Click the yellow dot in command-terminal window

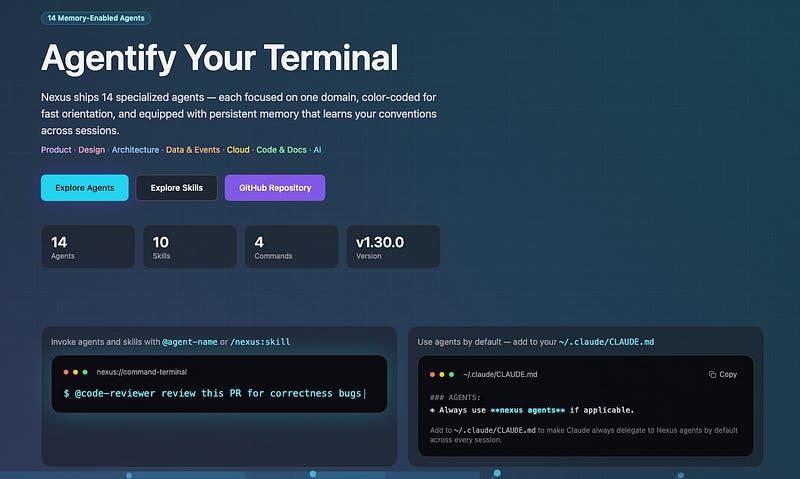coord(76,372)
